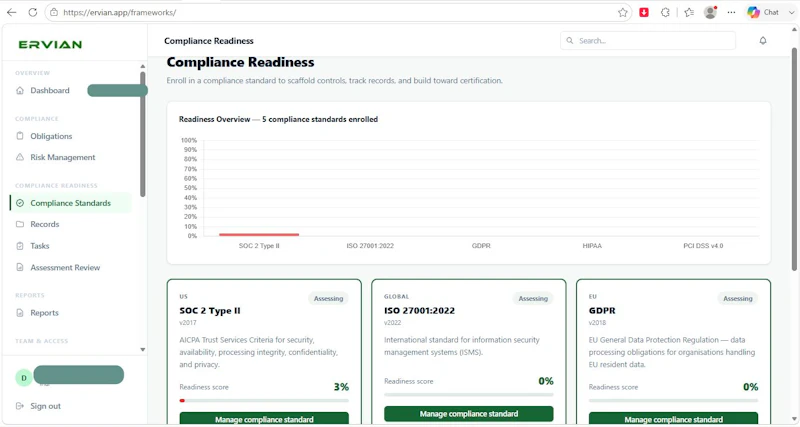Click the browser address bar URL
The height and width of the screenshot is (427, 800).
(119, 12)
